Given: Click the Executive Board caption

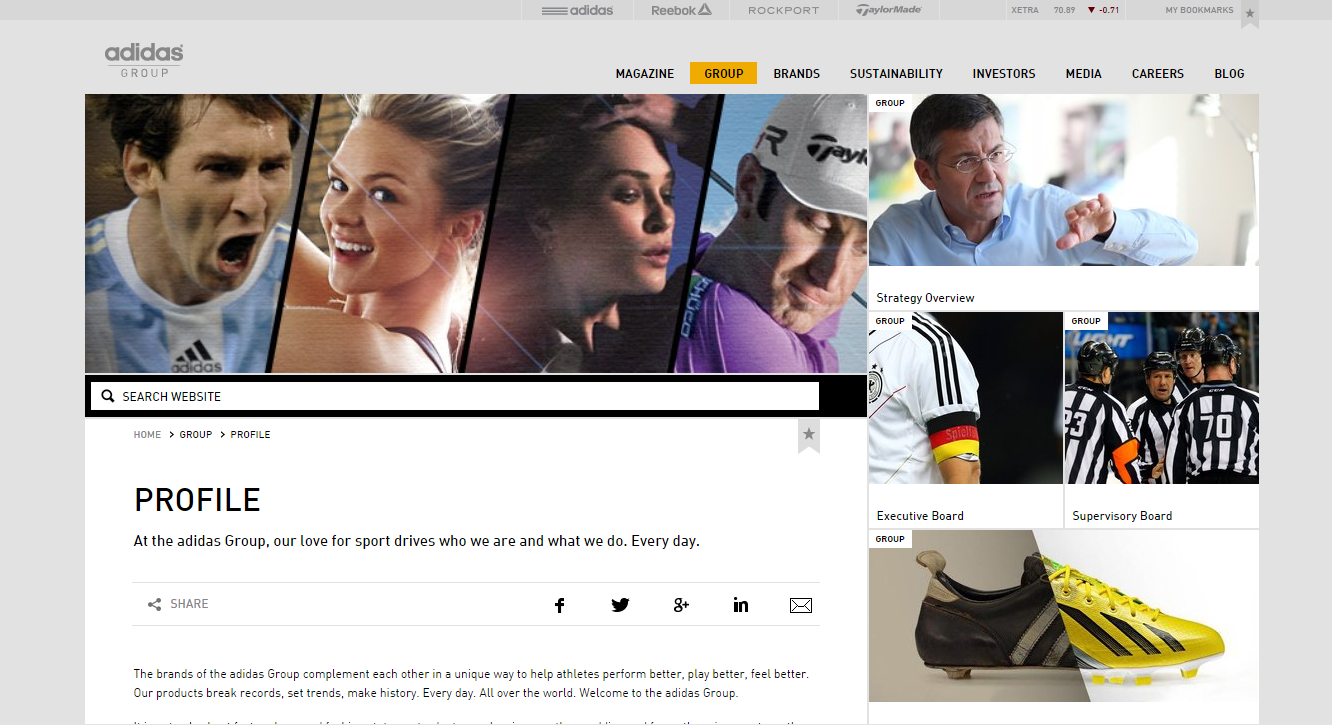Looking at the screenshot, I should [920, 516].
